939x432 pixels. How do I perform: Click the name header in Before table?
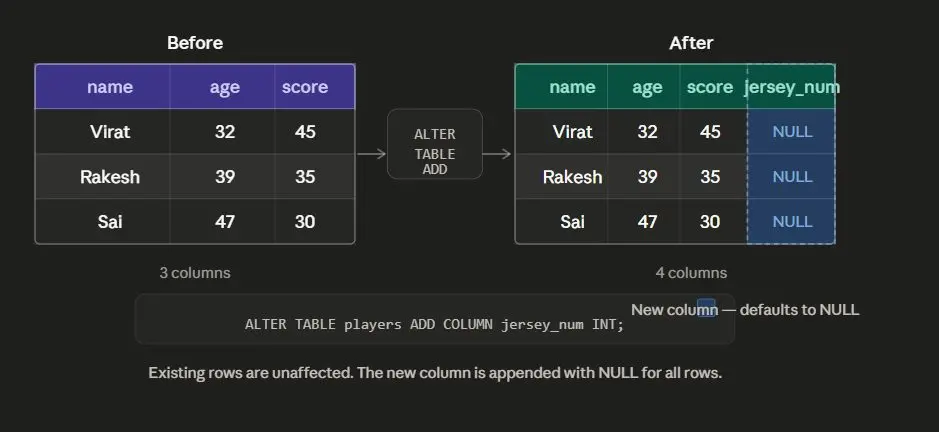pyautogui.click(x=110, y=87)
